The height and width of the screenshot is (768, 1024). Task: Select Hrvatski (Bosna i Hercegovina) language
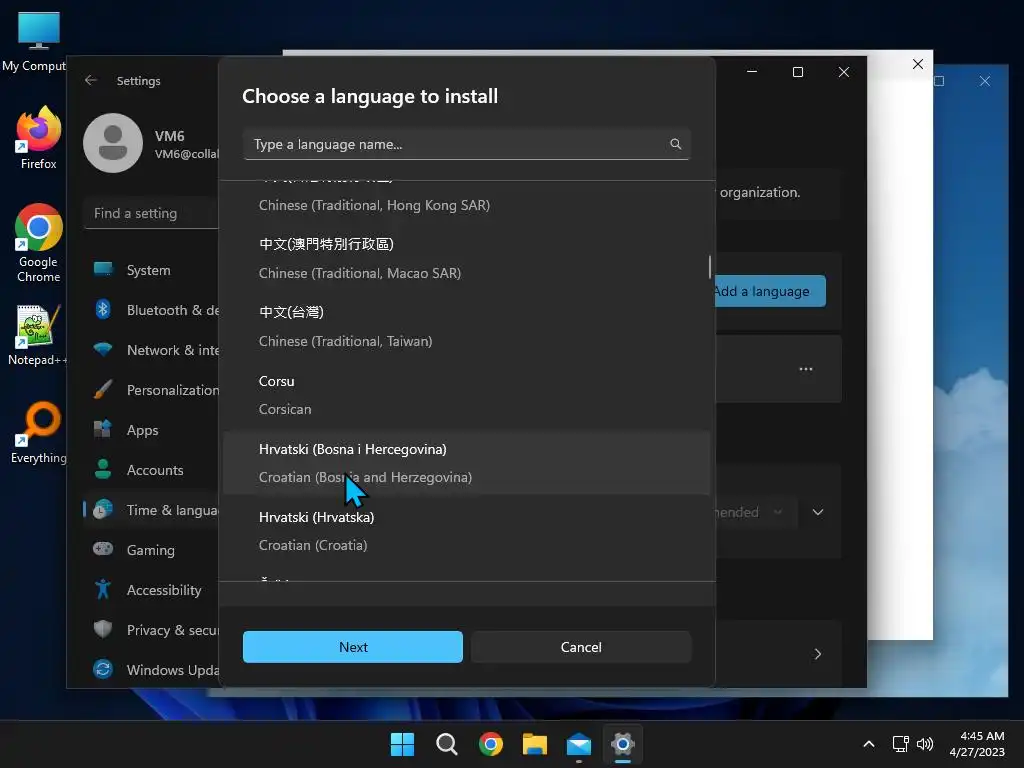pos(466,462)
